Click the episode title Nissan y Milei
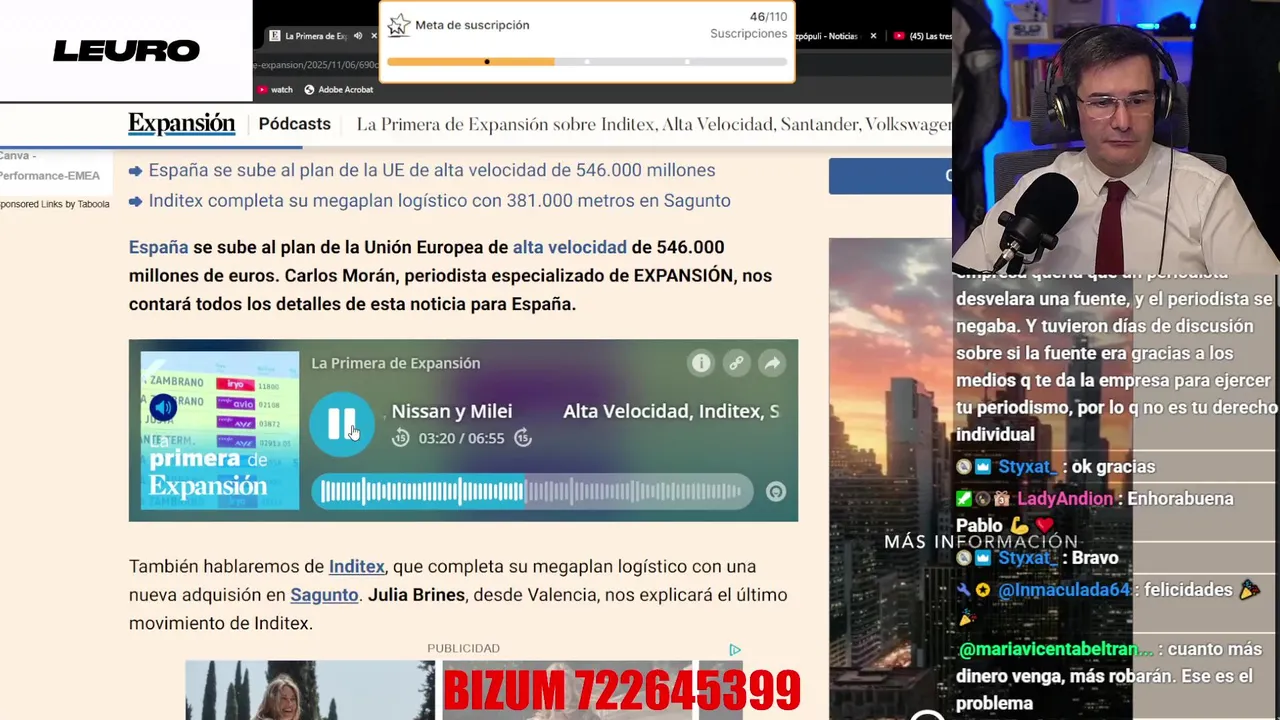This screenshot has height=720, width=1280. 452,411
